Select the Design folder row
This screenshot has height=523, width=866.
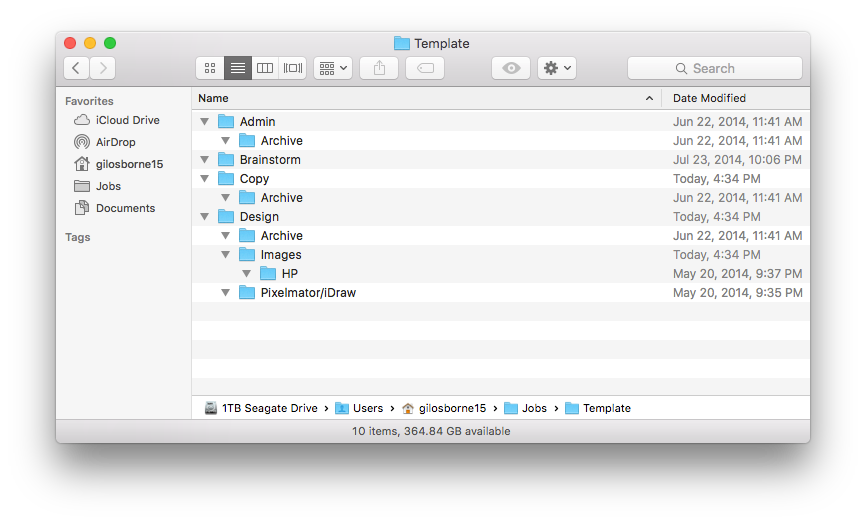(501, 216)
